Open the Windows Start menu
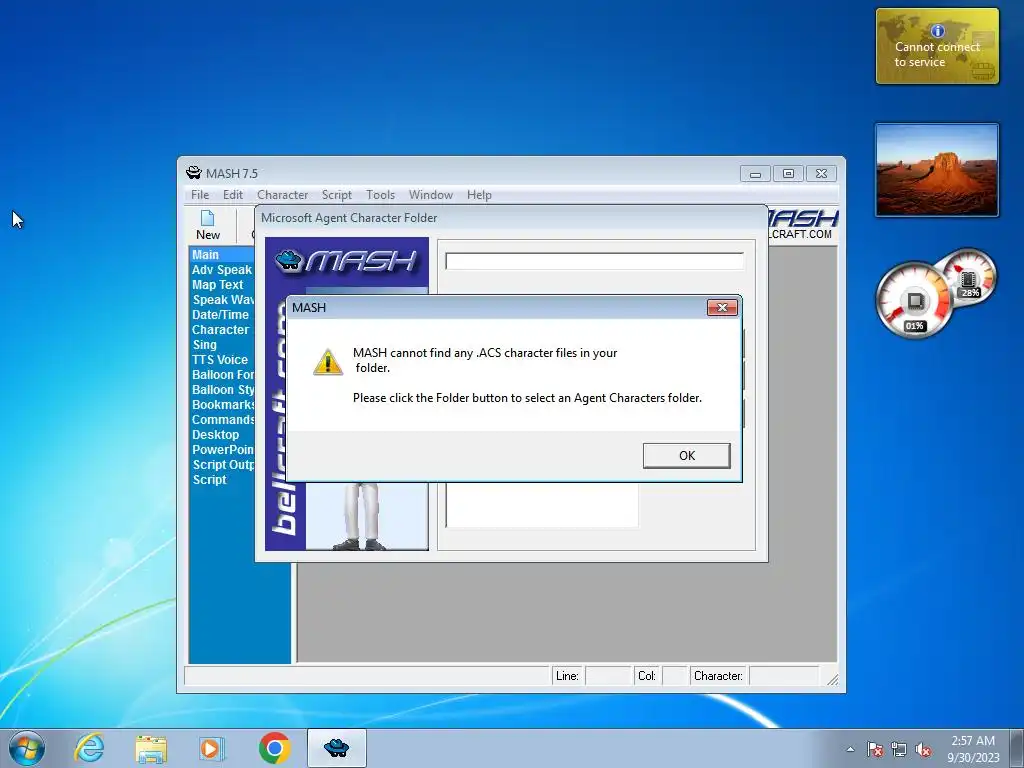Screen dimensions: 1024x768 click(x=27, y=748)
